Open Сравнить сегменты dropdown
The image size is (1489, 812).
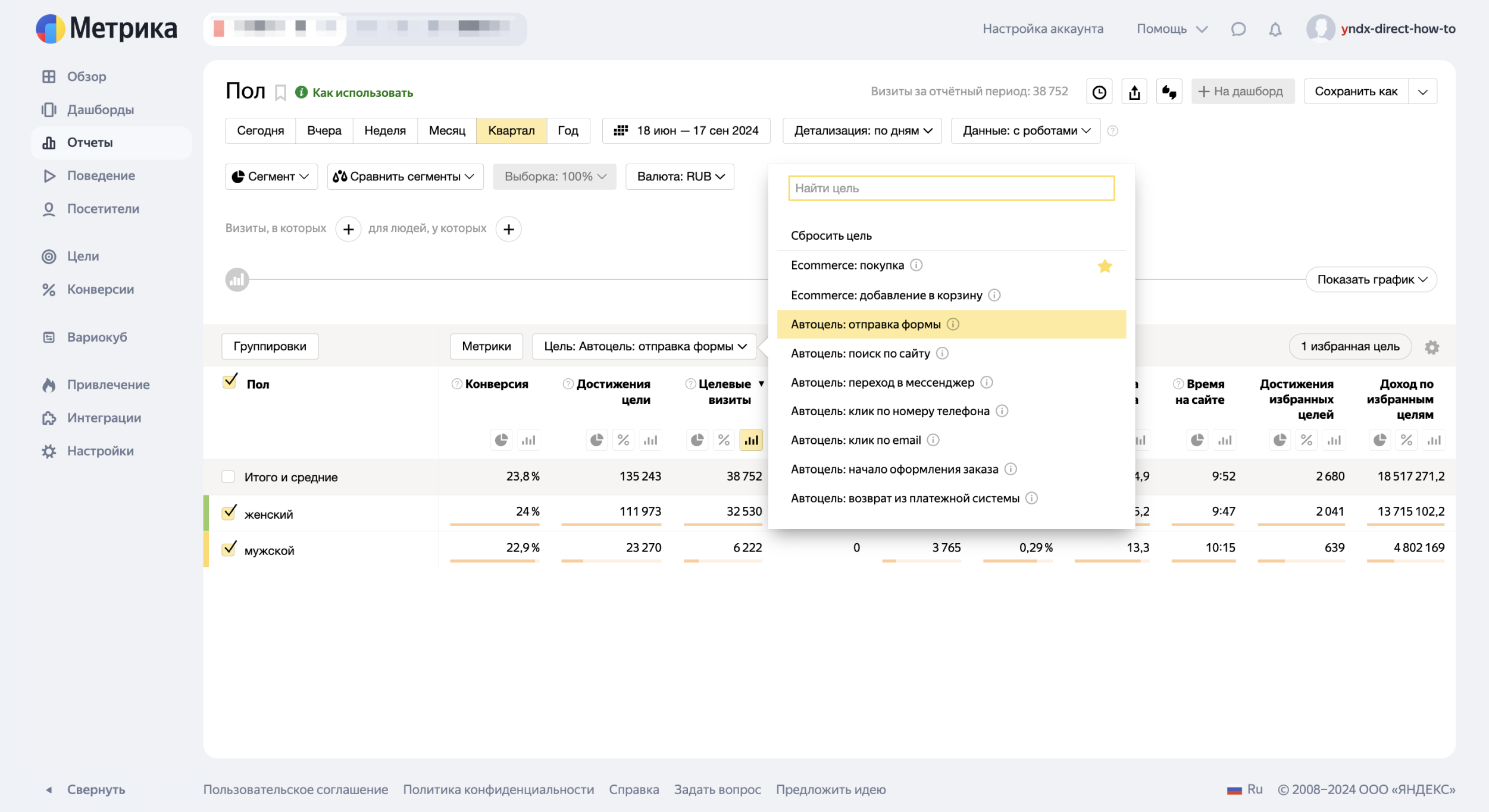click(x=405, y=177)
